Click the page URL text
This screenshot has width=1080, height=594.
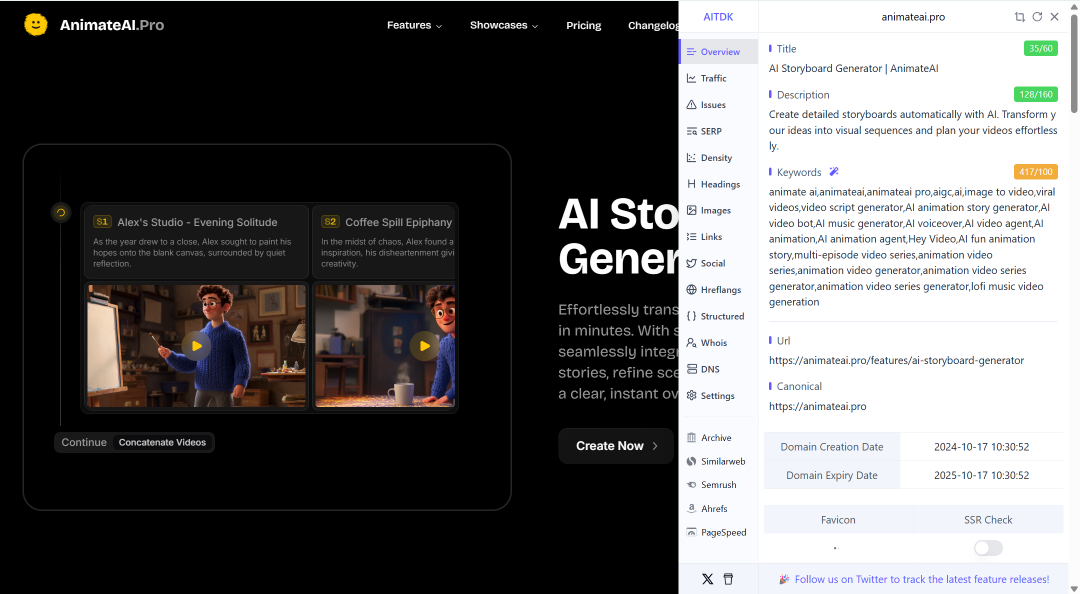[x=896, y=360]
